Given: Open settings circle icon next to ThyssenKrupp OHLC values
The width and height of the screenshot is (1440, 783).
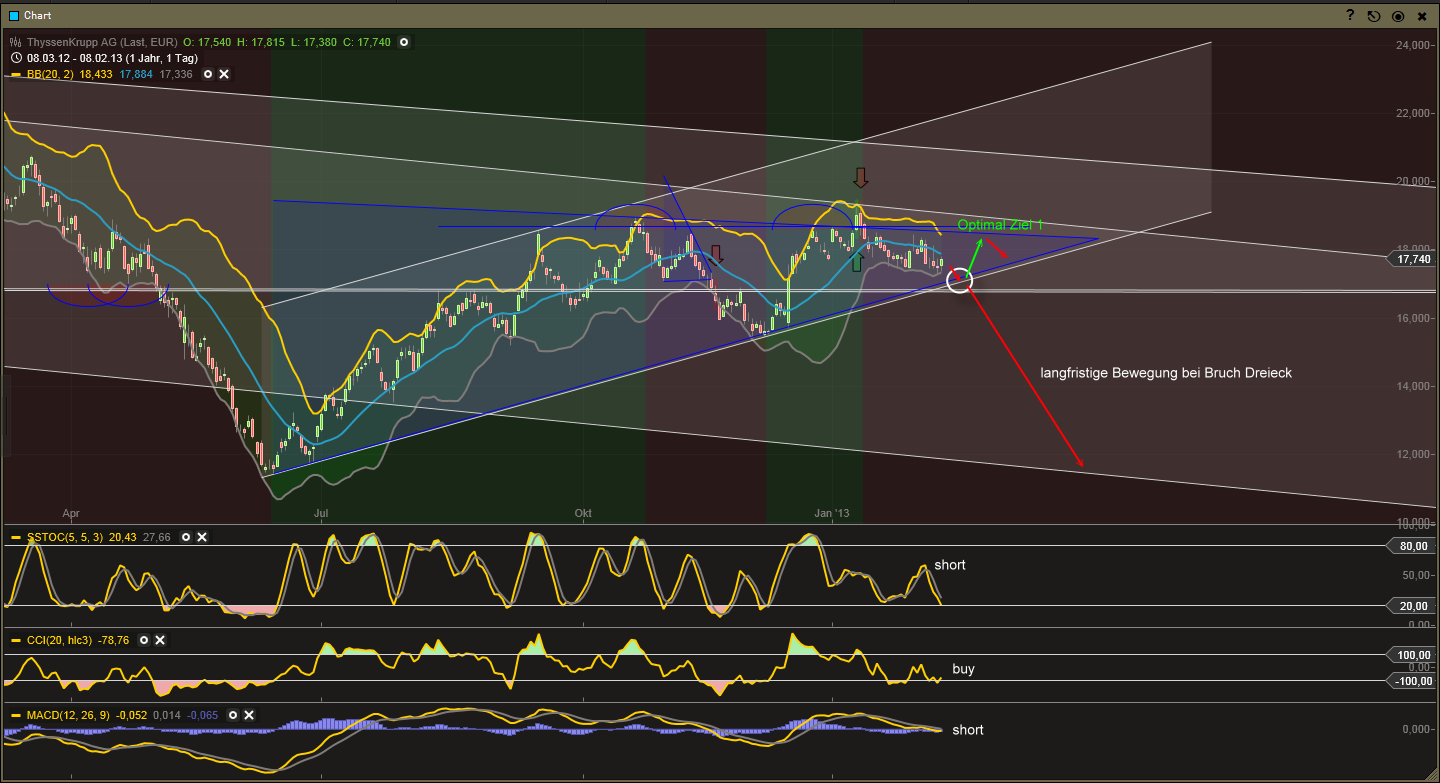Looking at the screenshot, I should (x=404, y=43).
